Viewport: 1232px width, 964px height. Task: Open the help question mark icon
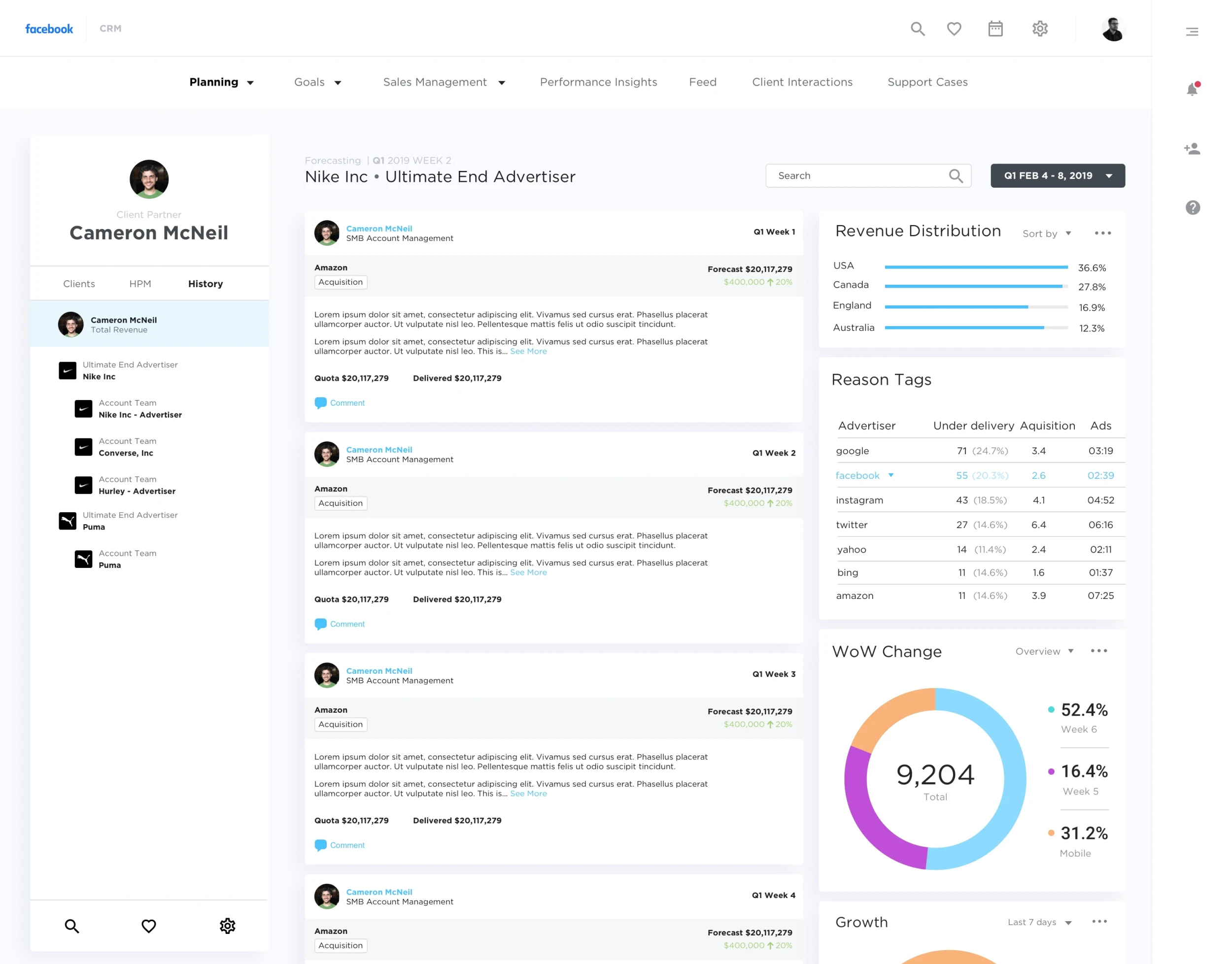point(1193,208)
